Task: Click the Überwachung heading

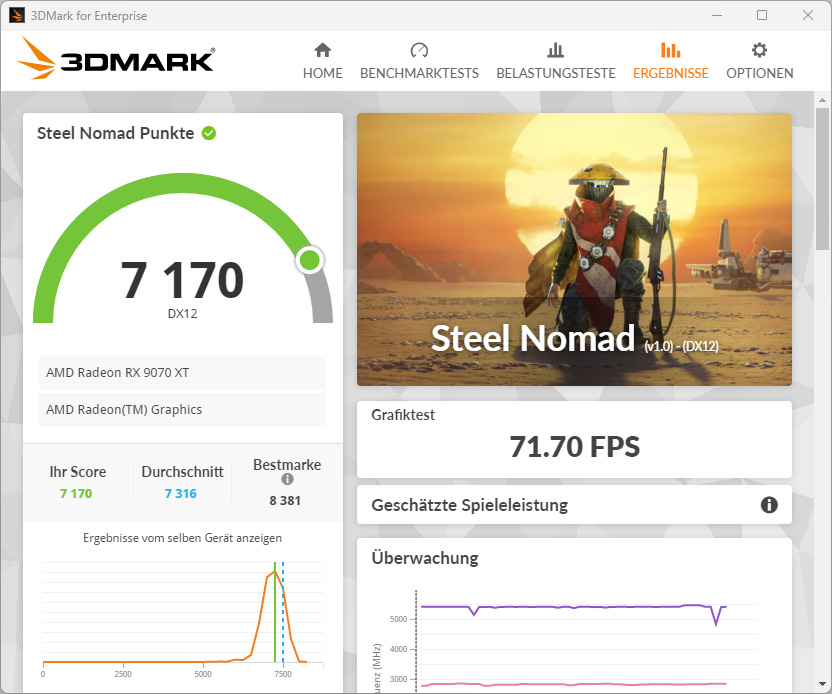Action: point(424,558)
